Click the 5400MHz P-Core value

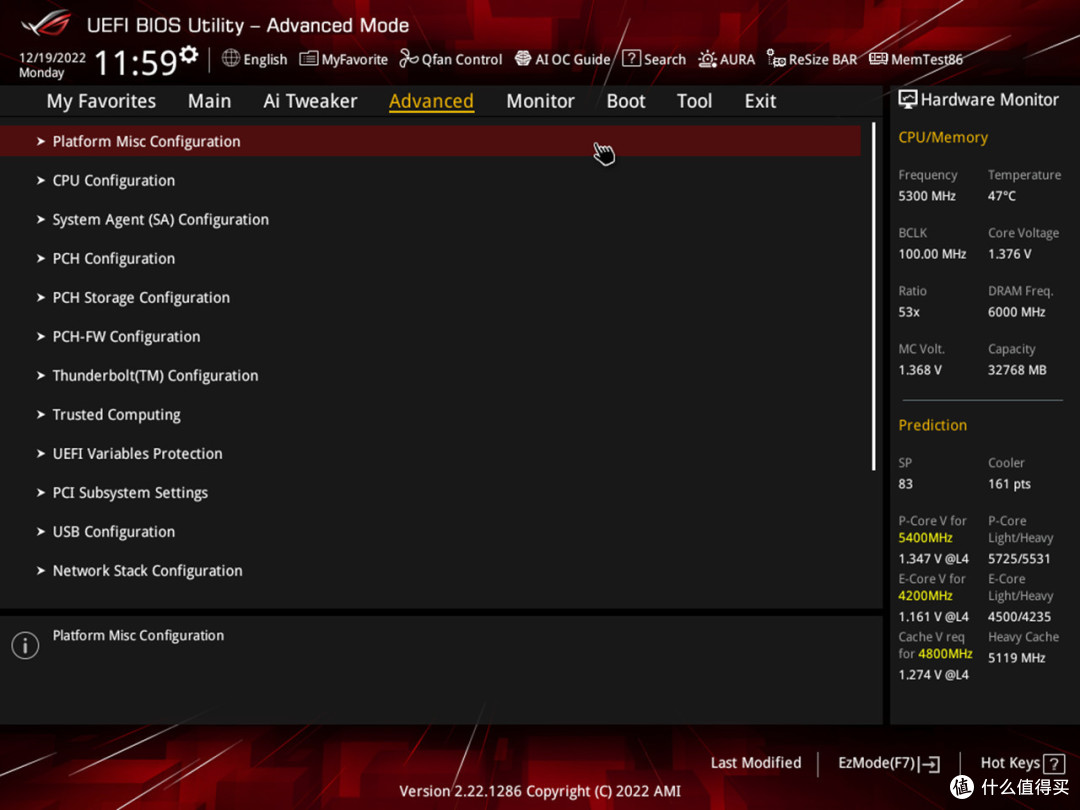[x=925, y=538]
